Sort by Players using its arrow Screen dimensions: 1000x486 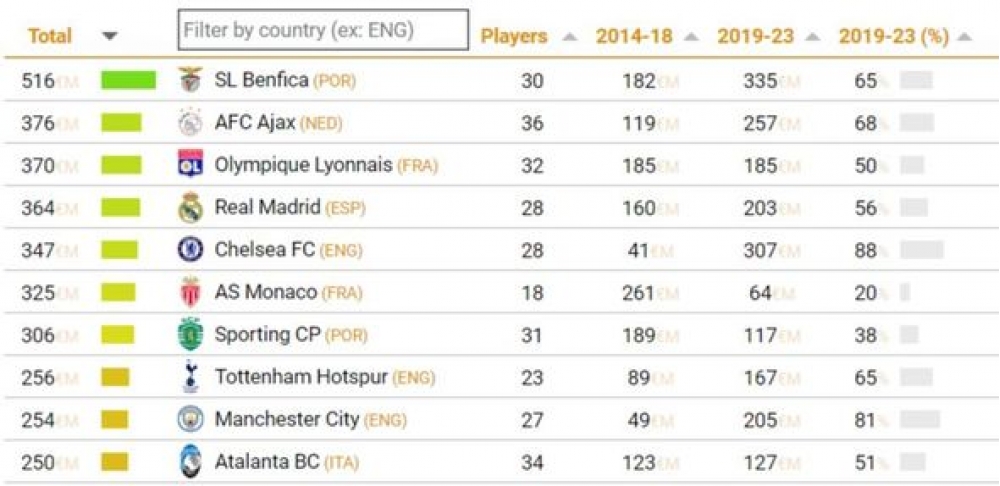[570, 37]
